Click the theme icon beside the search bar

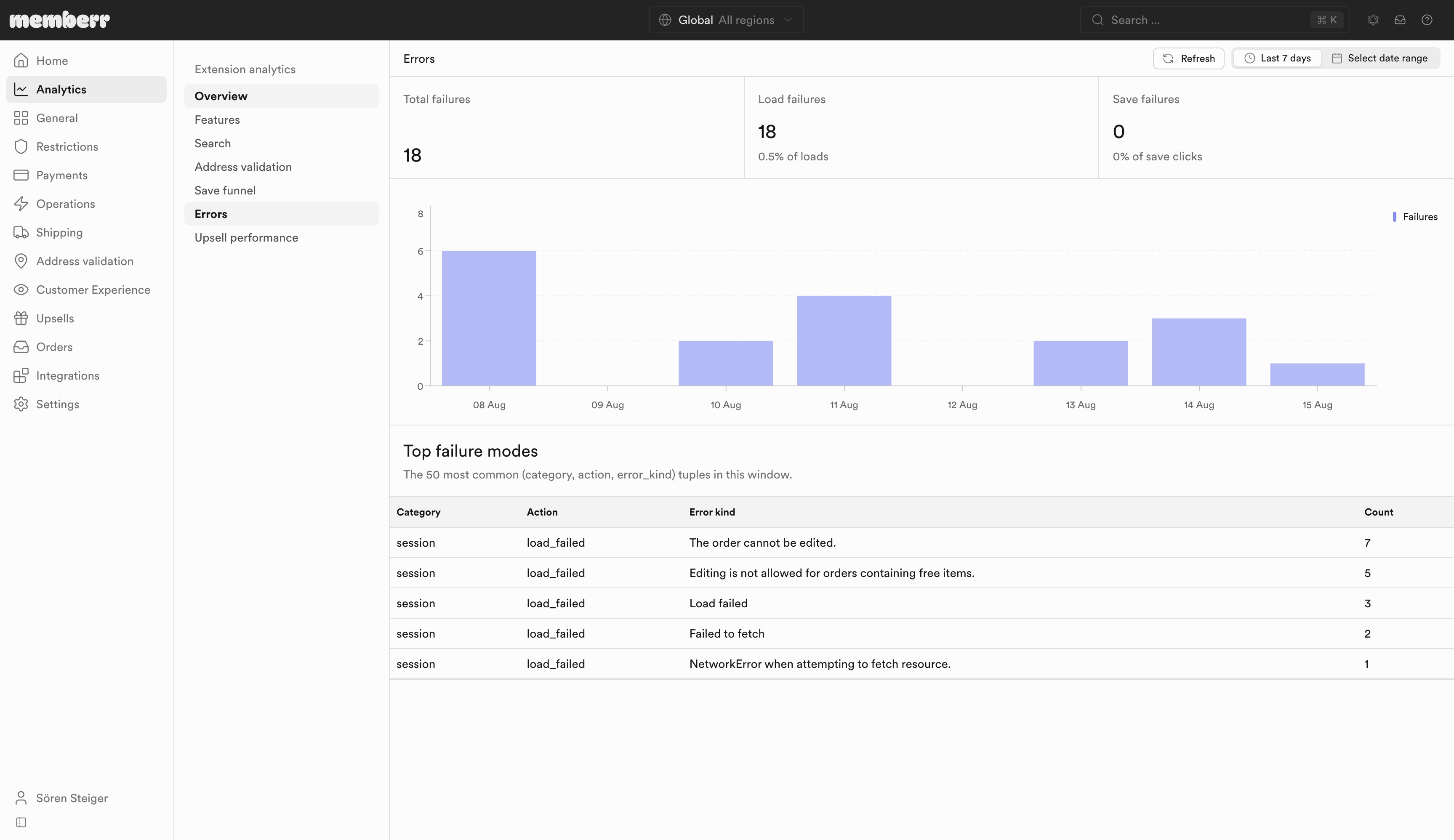pos(1373,20)
